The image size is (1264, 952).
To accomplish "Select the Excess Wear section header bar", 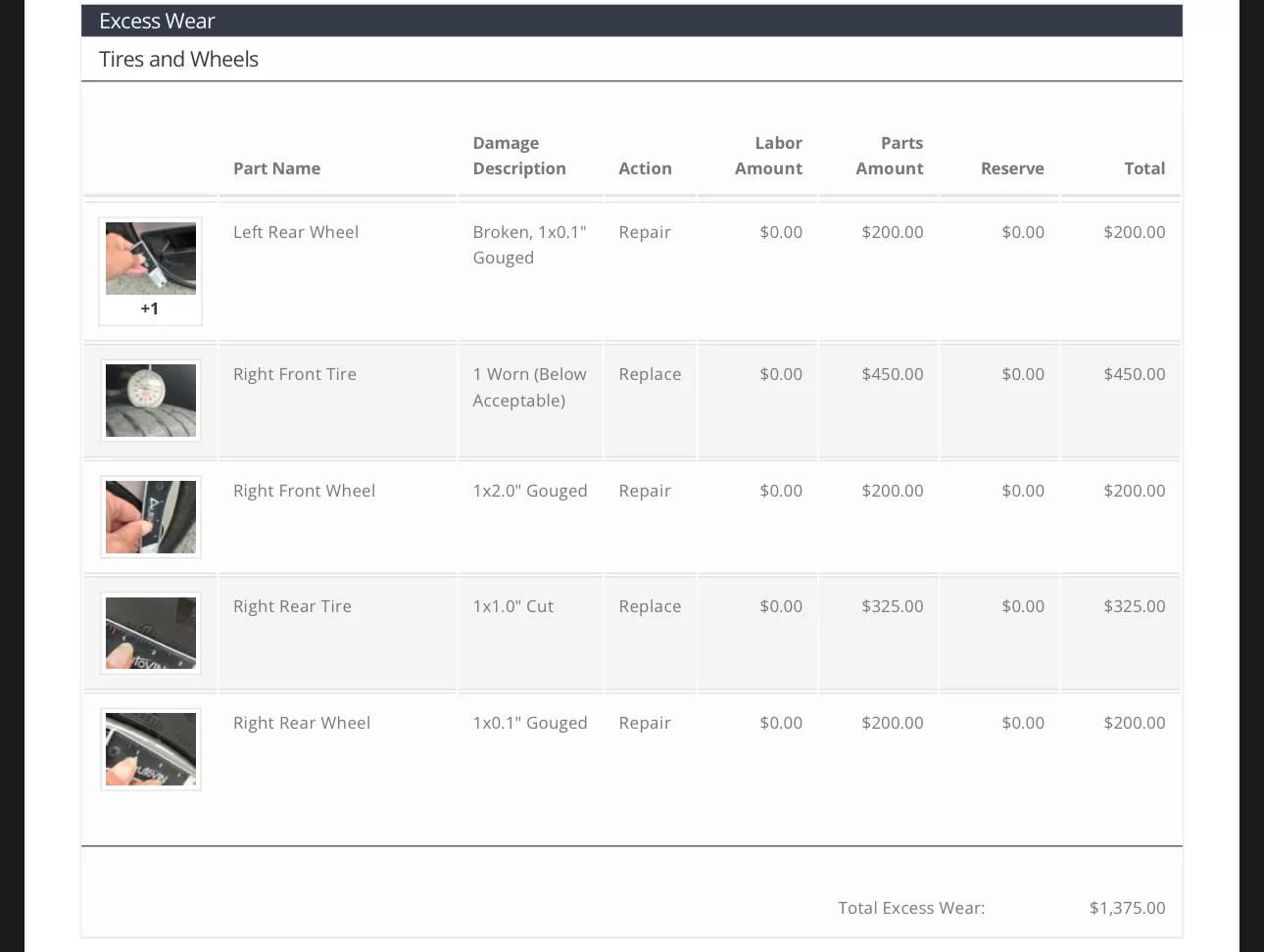I will [632, 21].
